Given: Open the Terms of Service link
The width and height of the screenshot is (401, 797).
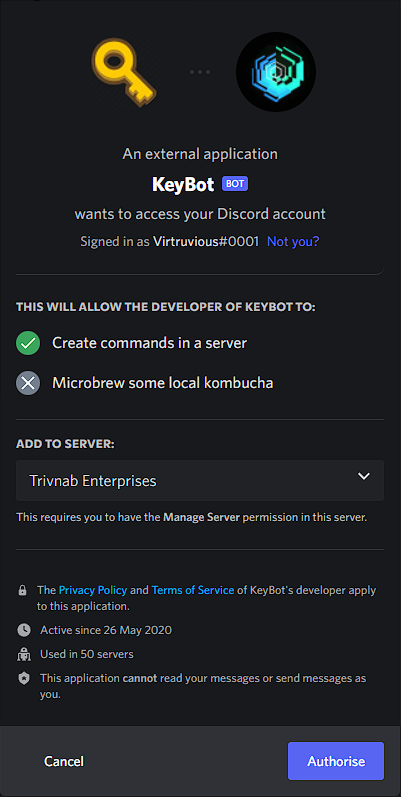Looking at the screenshot, I should coord(193,590).
